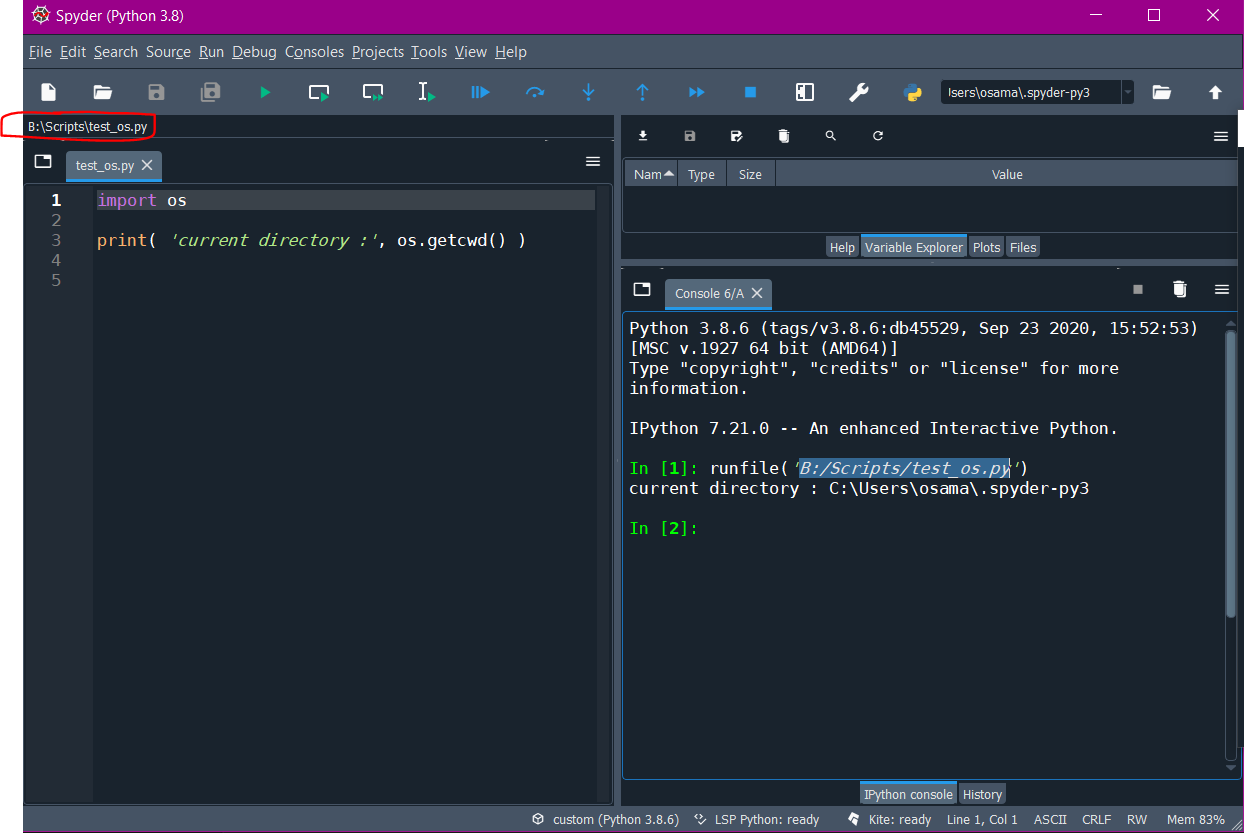The width and height of the screenshot is (1244, 833).
Task: Open the Tools menu
Action: [429, 52]
